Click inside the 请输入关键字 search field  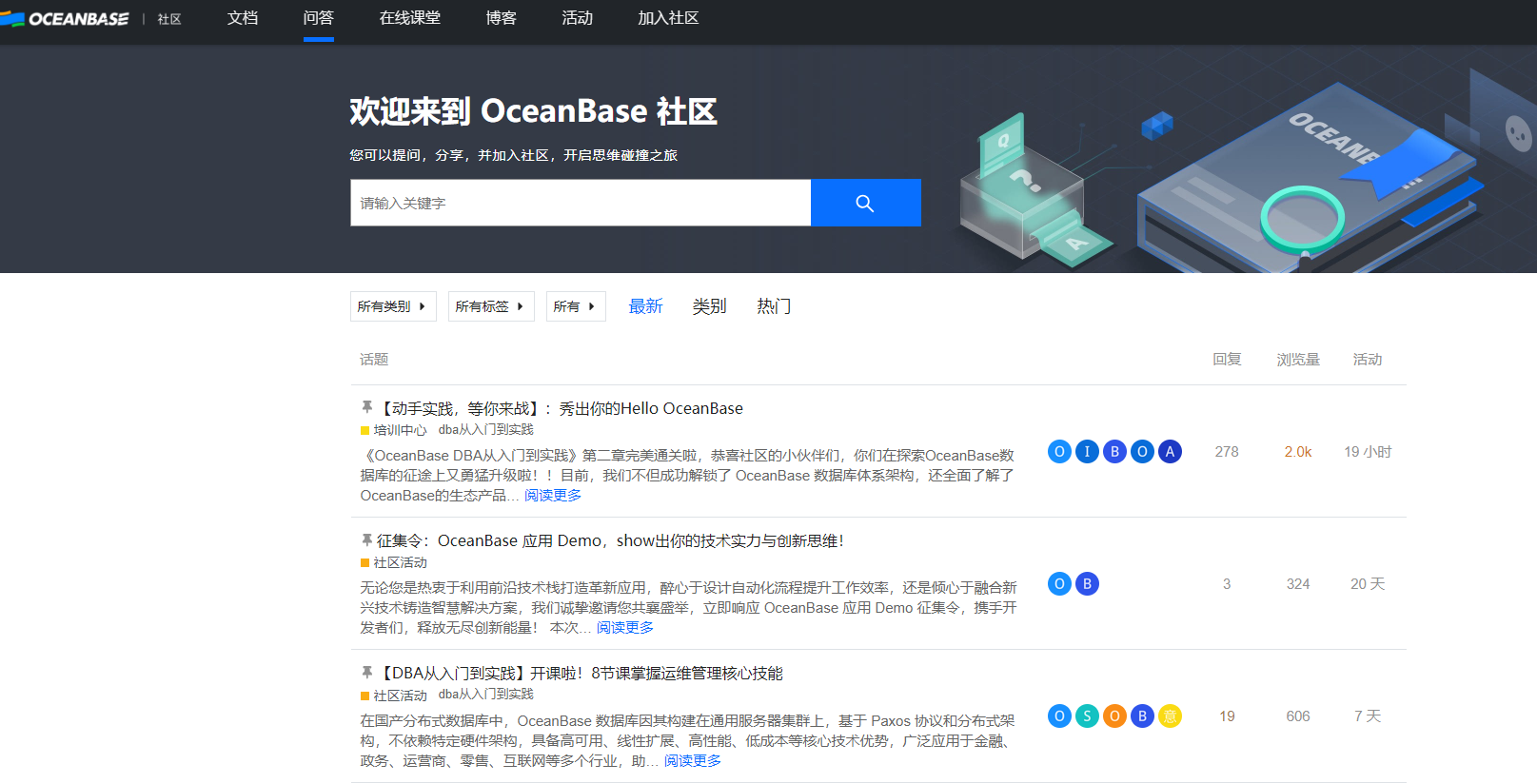[581, 203]
